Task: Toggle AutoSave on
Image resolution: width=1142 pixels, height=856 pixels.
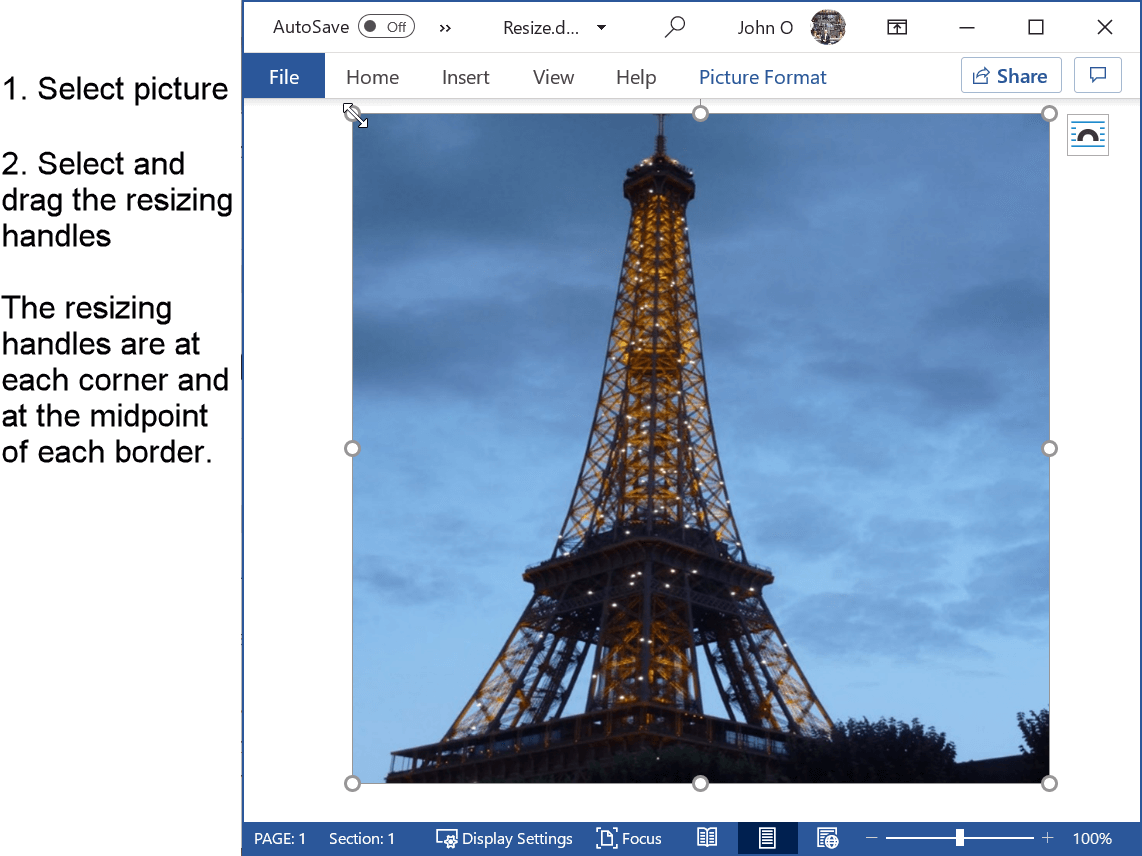Action: (386, 27)
